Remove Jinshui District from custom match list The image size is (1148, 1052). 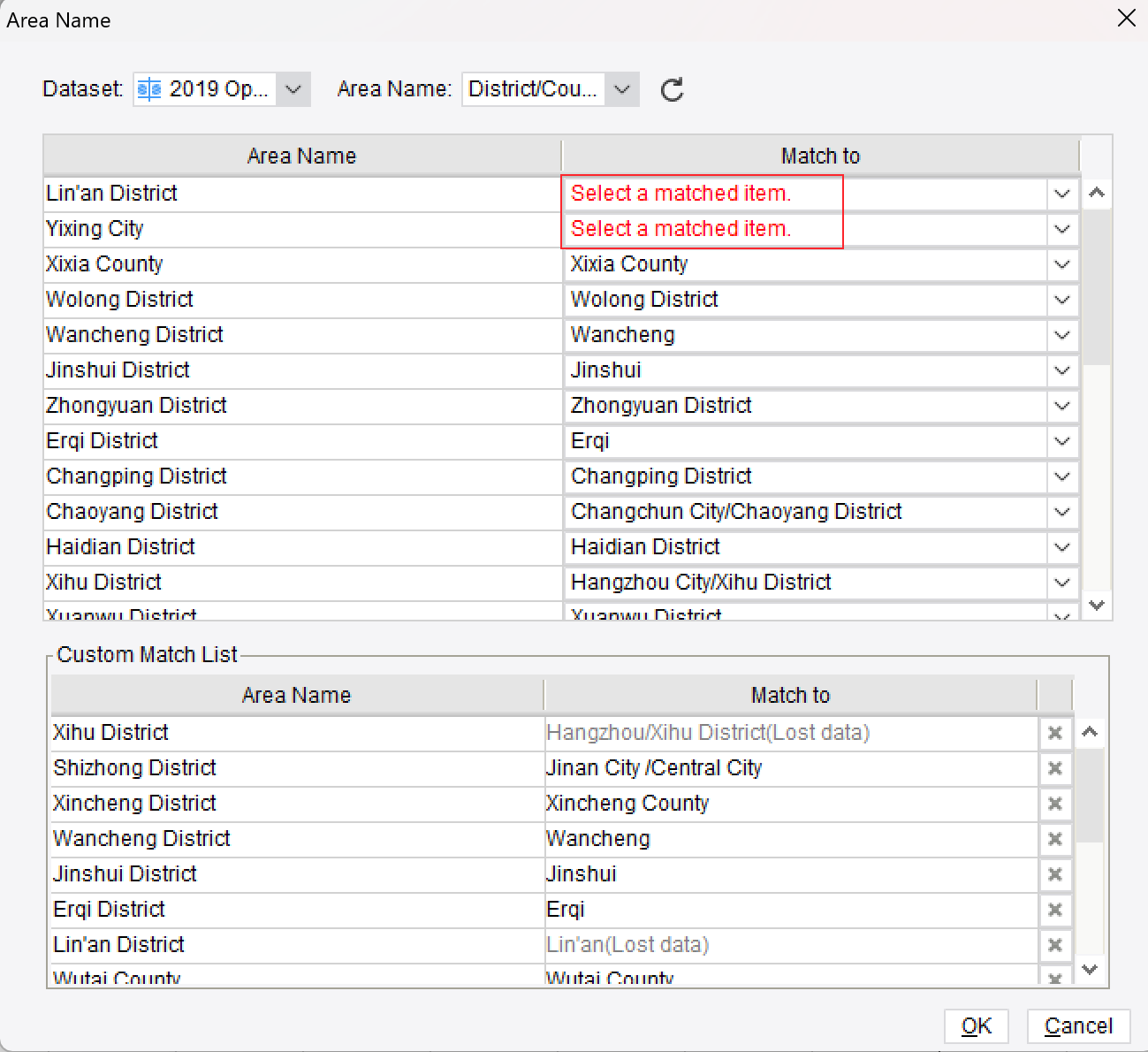pos(1054,874)
